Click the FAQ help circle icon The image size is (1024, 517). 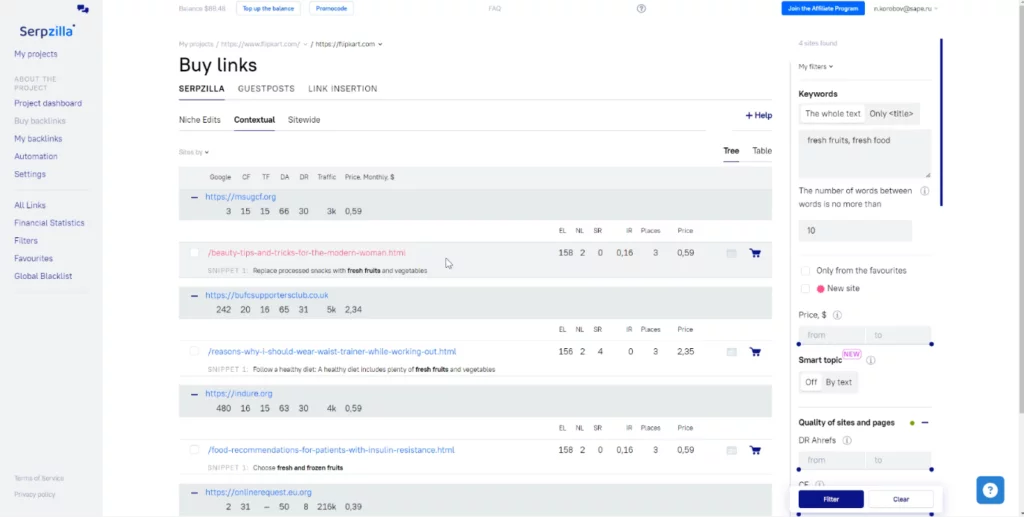641,8
